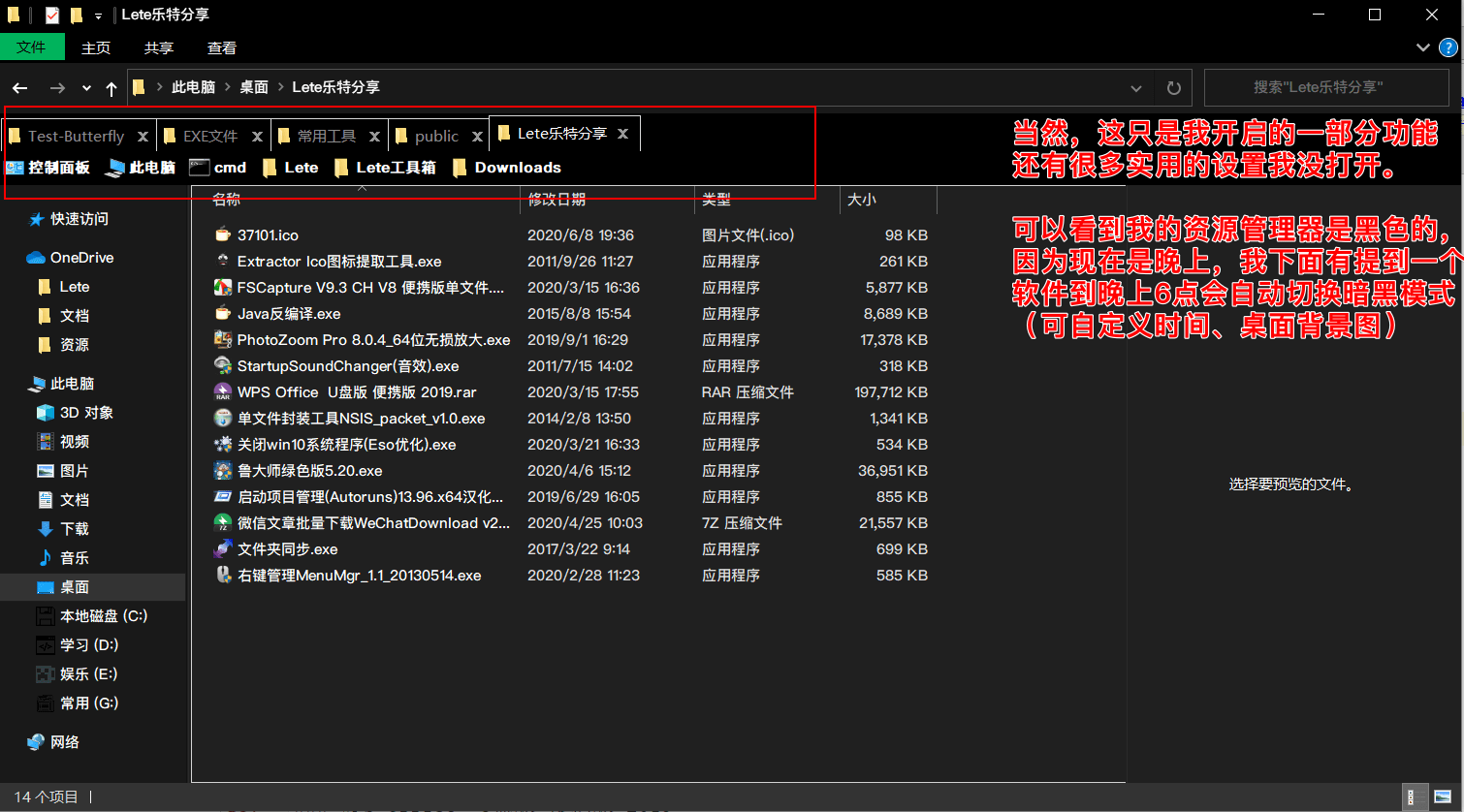Viewport: 1464px width, 812px height.
Task: Switch to large thumbnails view
Action: coord(1443,796)
